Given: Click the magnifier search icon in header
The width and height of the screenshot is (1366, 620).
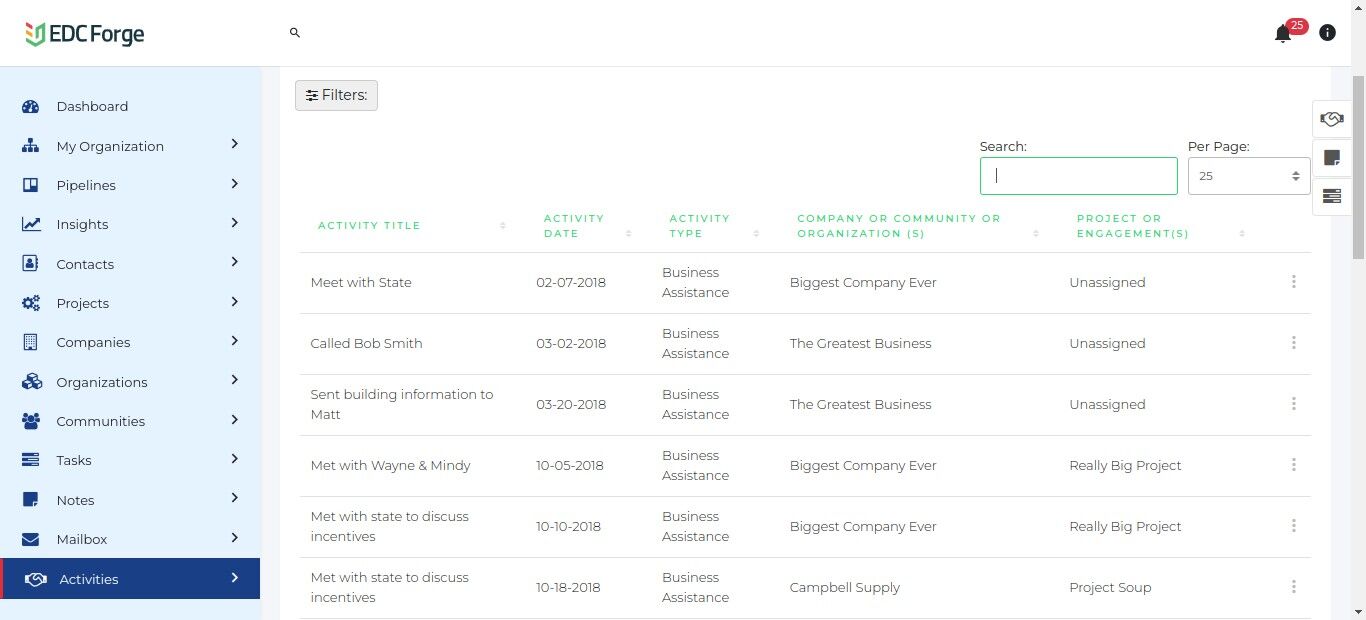Looking at the screenshot, I should coord(295,33).
